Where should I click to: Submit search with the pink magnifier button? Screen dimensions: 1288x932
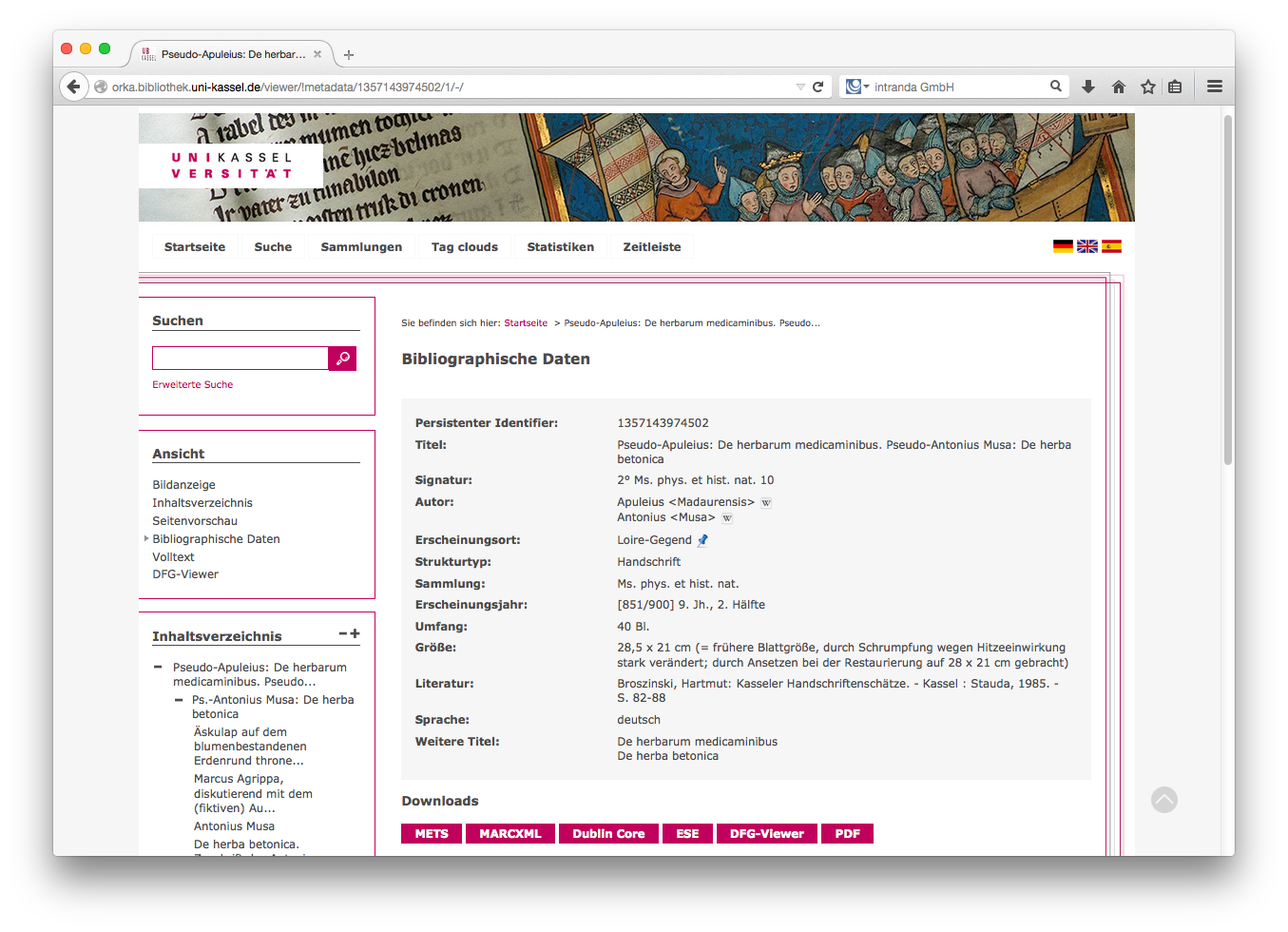coord(342,359)
